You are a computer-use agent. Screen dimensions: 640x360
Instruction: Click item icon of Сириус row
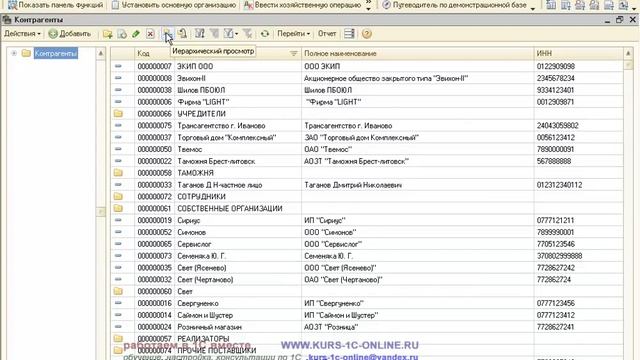[x=118, y=220]
